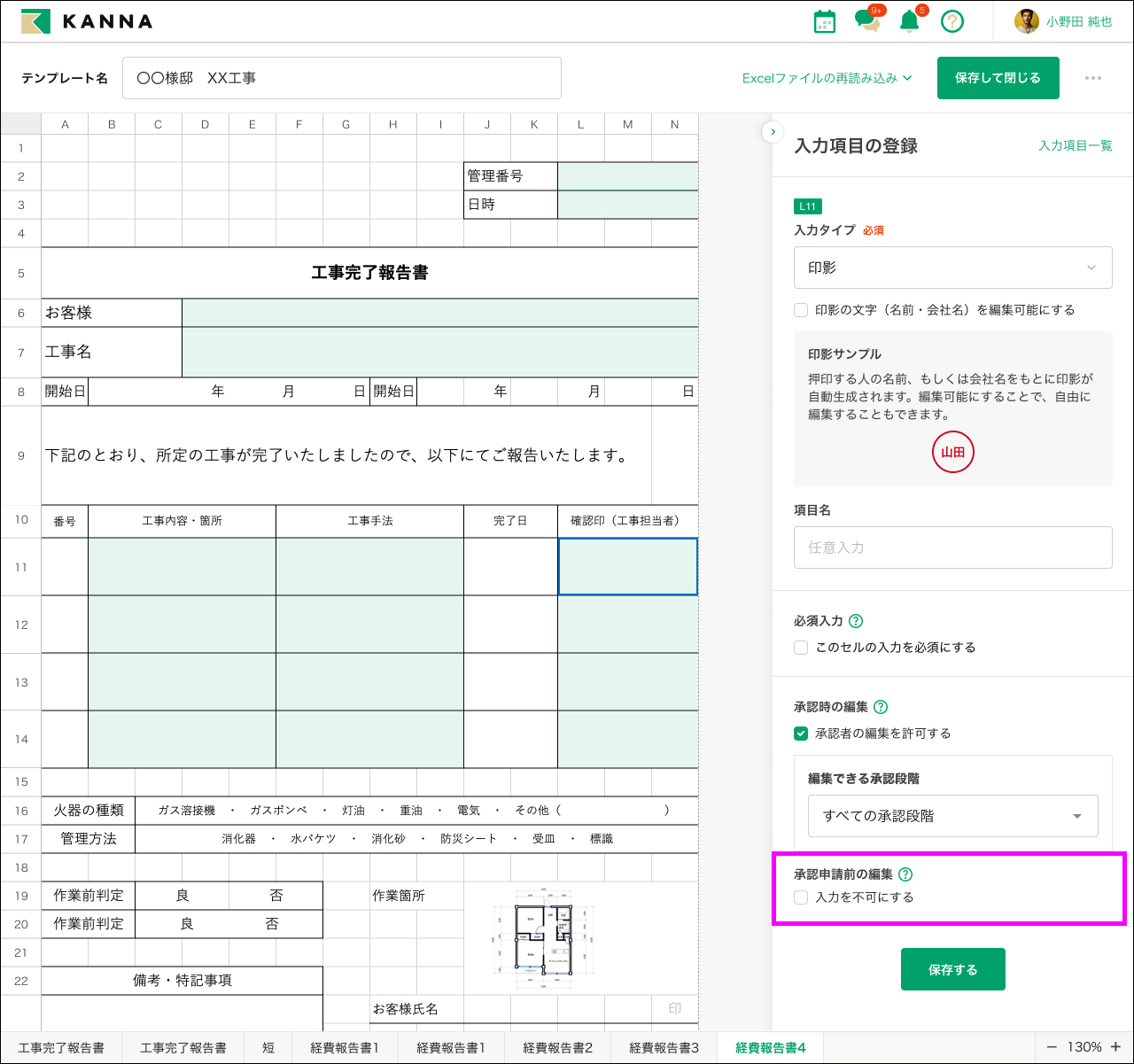Expand Excelファイルの再読み込み menu
This screenshot has height=1064, width=1134.
tap(827, 78)
